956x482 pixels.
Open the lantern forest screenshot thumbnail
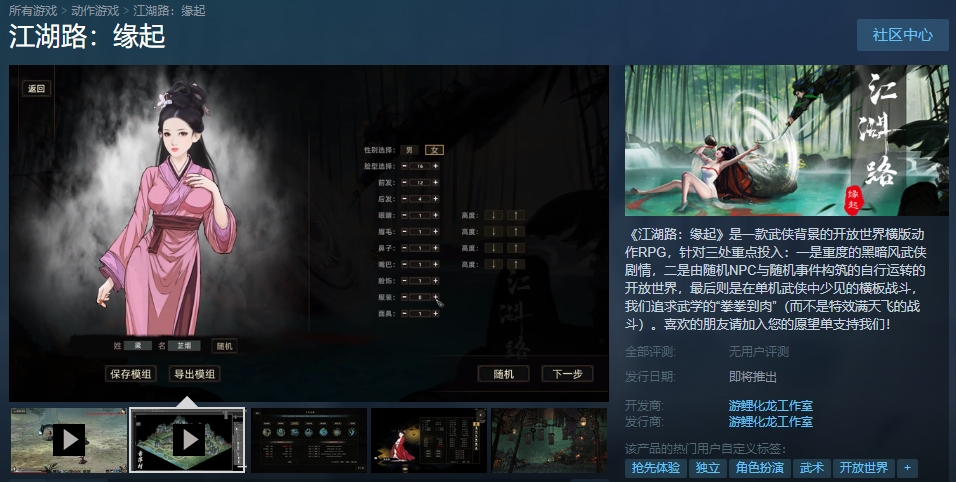pyautogui.click(x=549, y=440)
